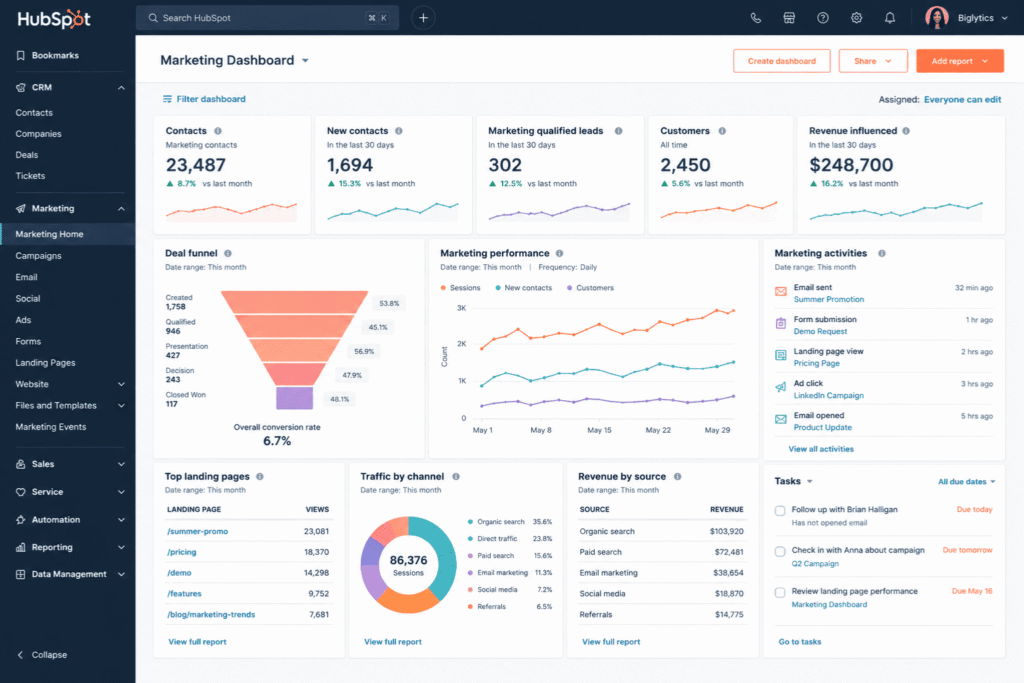This screenshot has width=1024, height=683.
Task: Click info icon next to Customers
Action: [722, 131]
